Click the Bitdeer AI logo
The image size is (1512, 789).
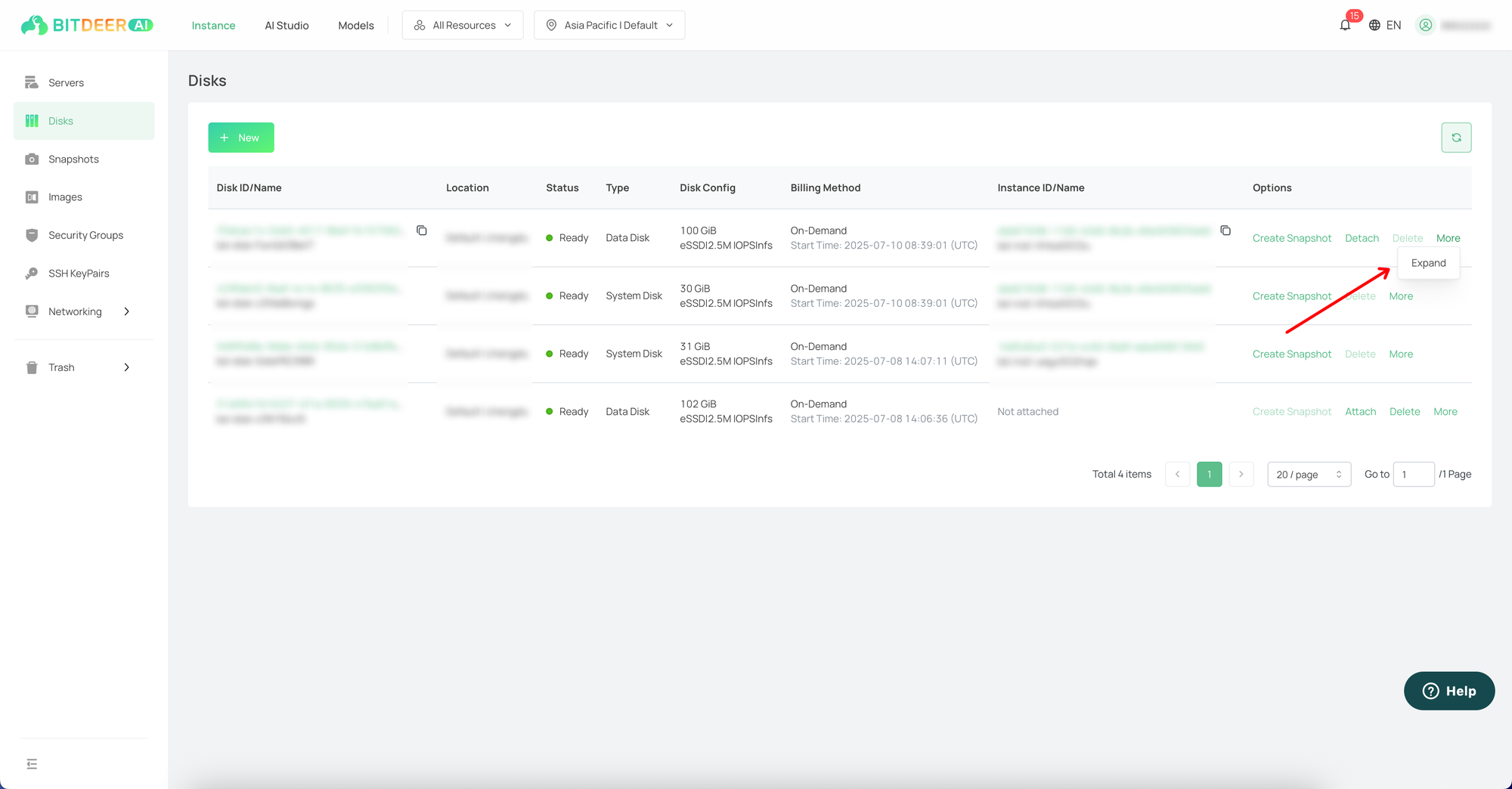[87, 25]
